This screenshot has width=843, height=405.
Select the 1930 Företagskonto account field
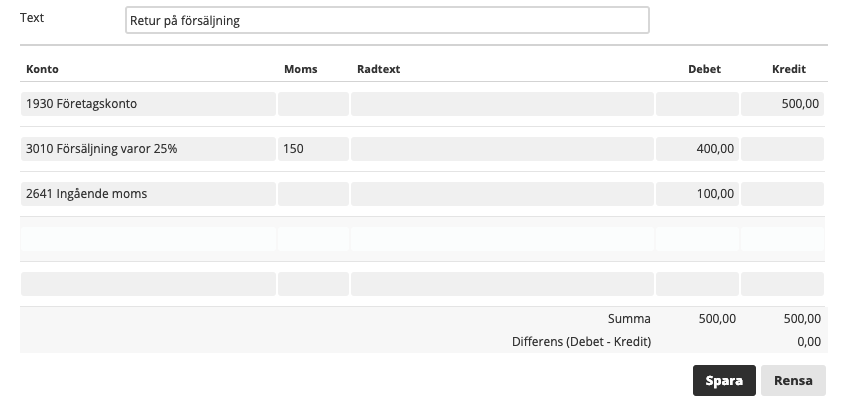point(148,104)
